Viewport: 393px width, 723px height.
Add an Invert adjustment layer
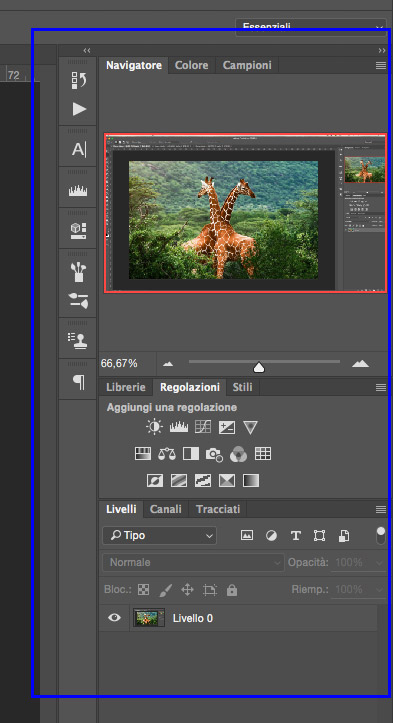coord(155,481)
